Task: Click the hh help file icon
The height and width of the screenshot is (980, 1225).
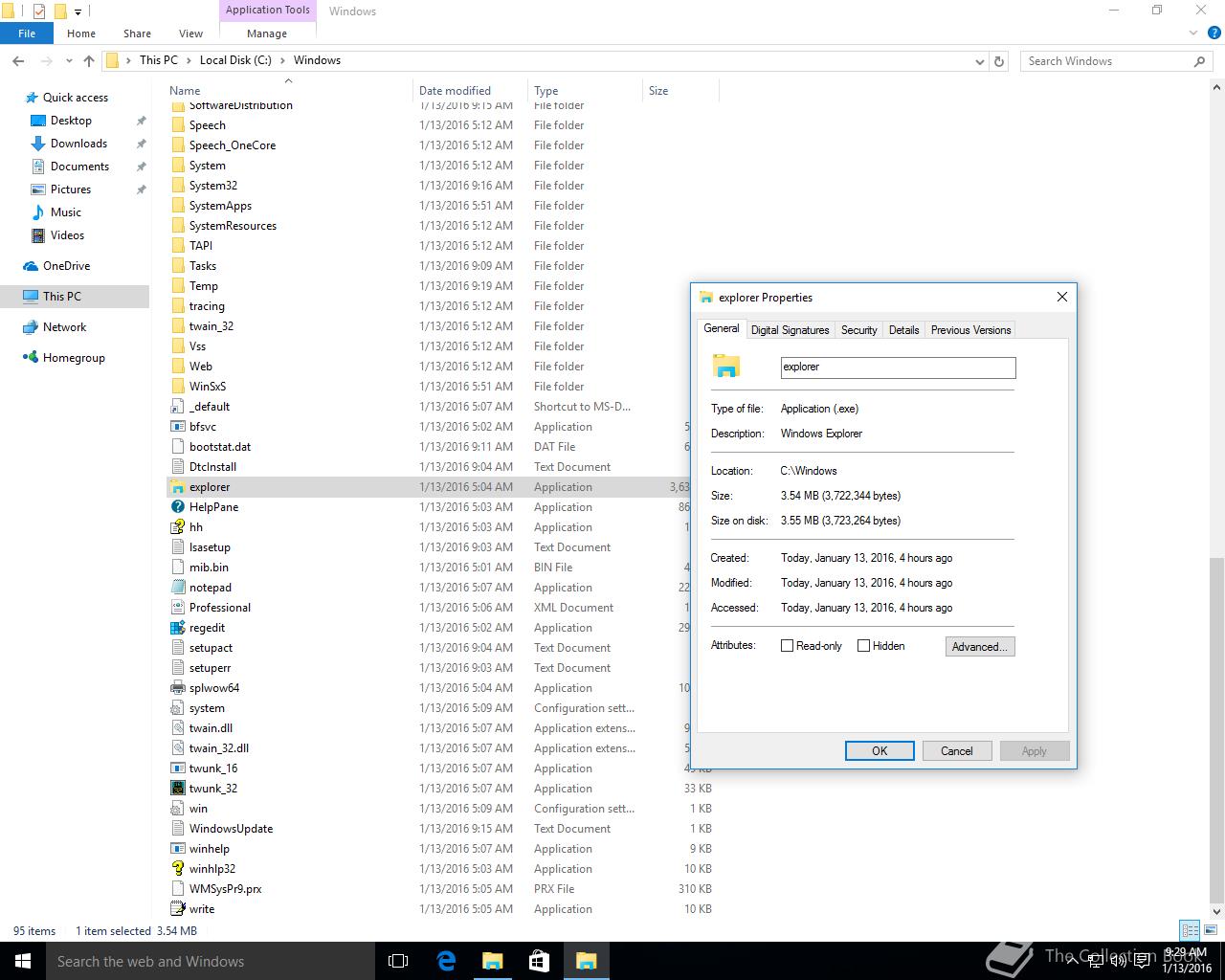Action: (177, 527)
